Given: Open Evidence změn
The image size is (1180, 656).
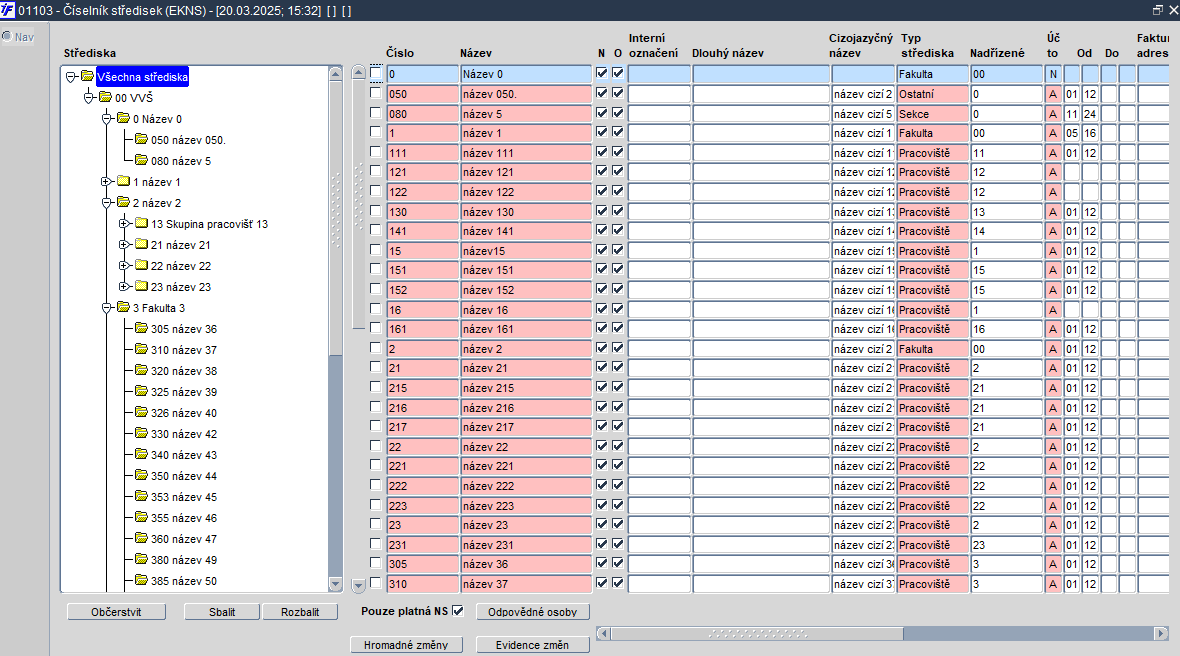Looking at the screenshot, I should pos(533,645).
